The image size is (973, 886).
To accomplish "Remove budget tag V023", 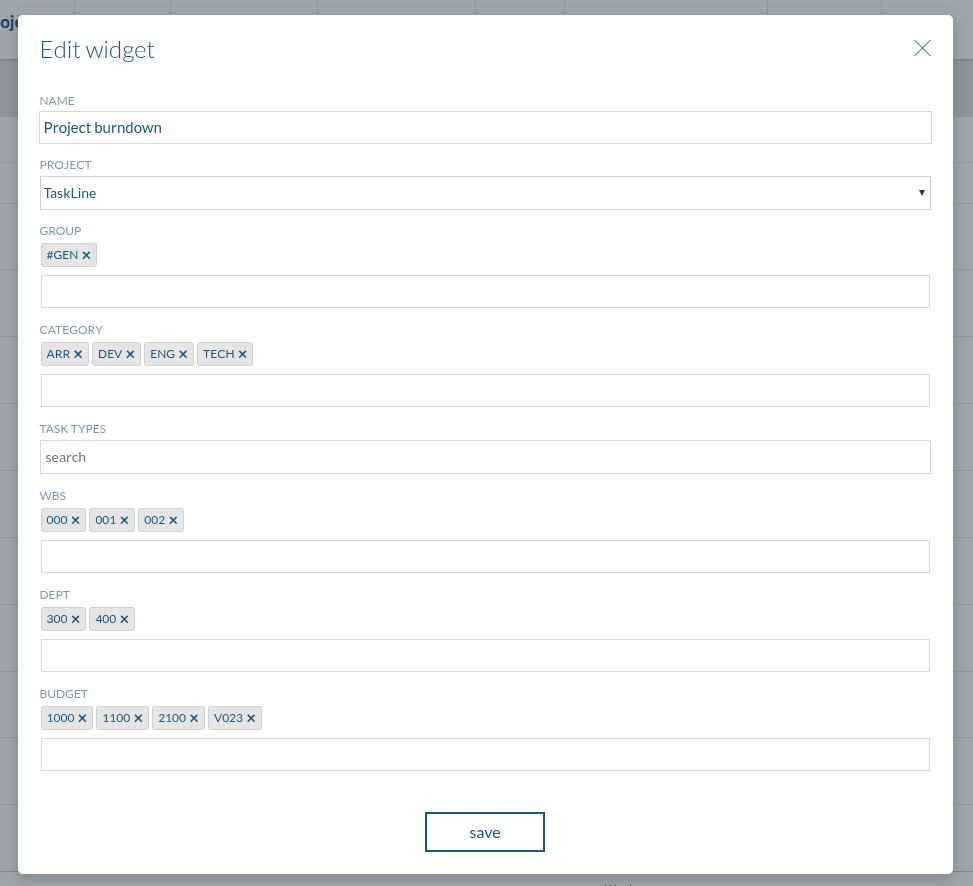I will click(x=251, y=719).
